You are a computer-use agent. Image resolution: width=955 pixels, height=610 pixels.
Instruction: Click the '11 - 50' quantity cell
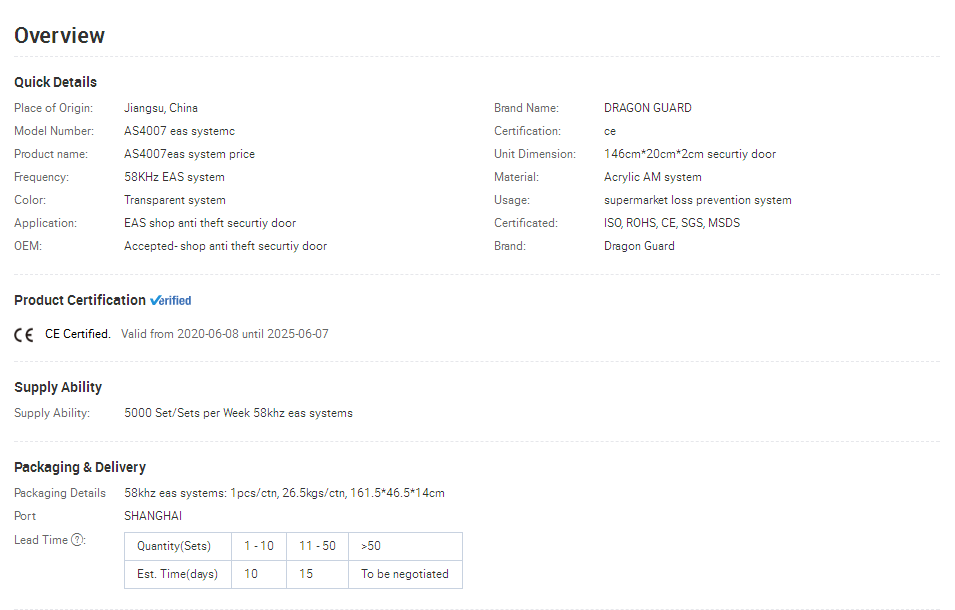(317, 547)
